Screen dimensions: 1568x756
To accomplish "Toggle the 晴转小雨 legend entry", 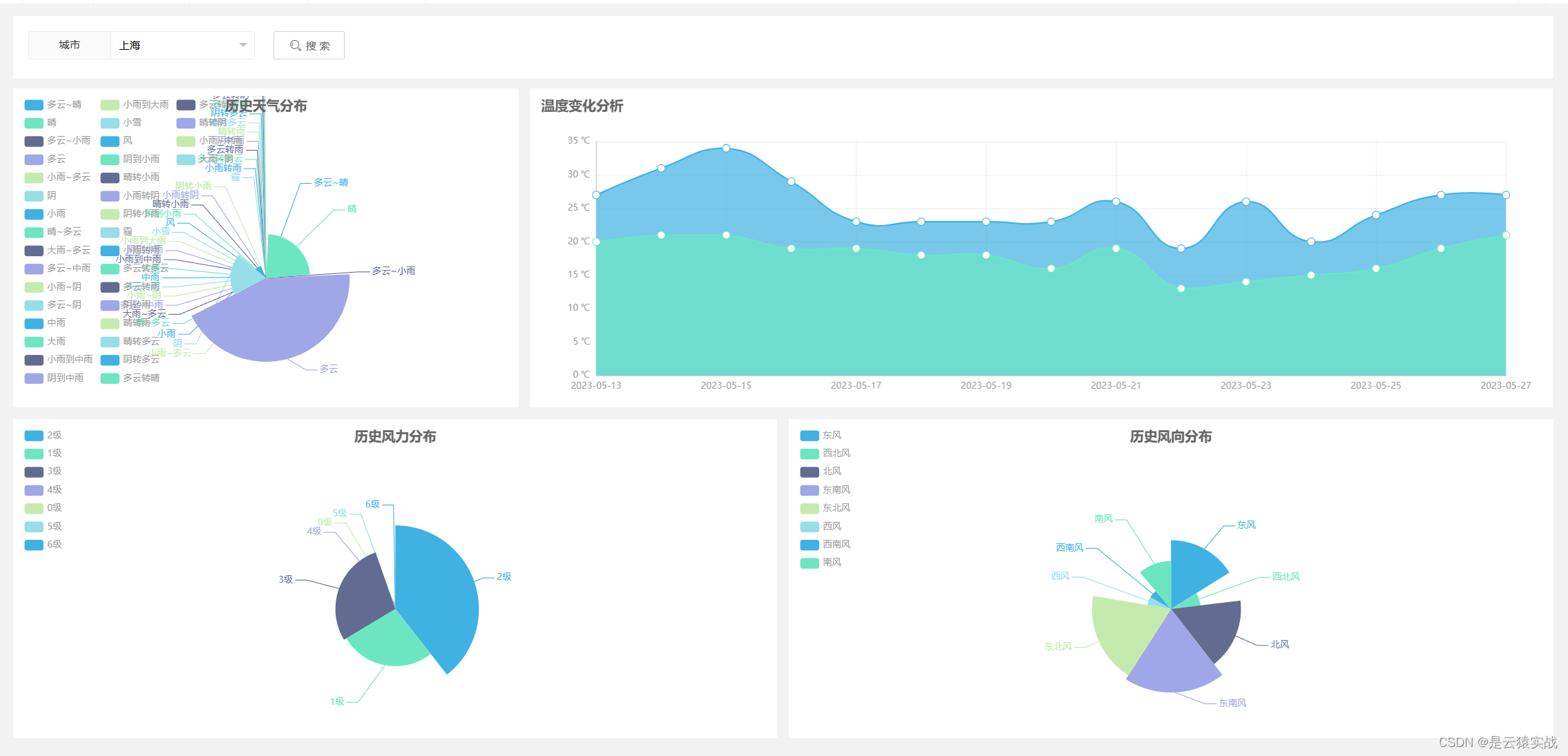I will [130, 177].
